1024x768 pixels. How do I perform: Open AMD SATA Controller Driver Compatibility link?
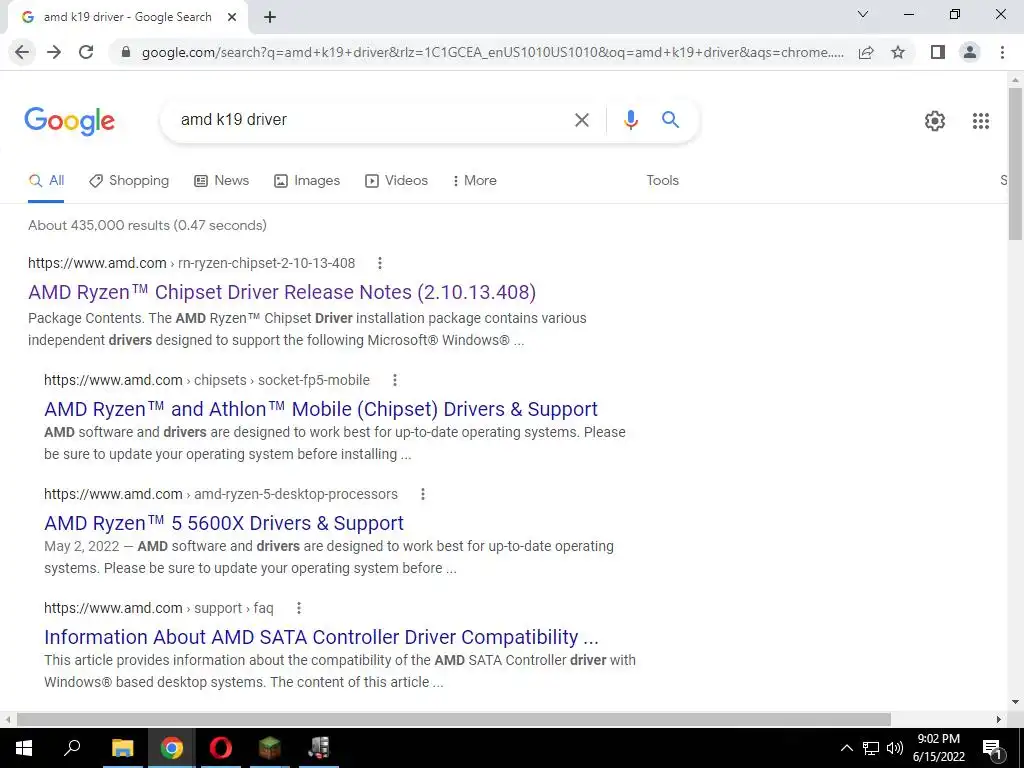pos(321,637)
